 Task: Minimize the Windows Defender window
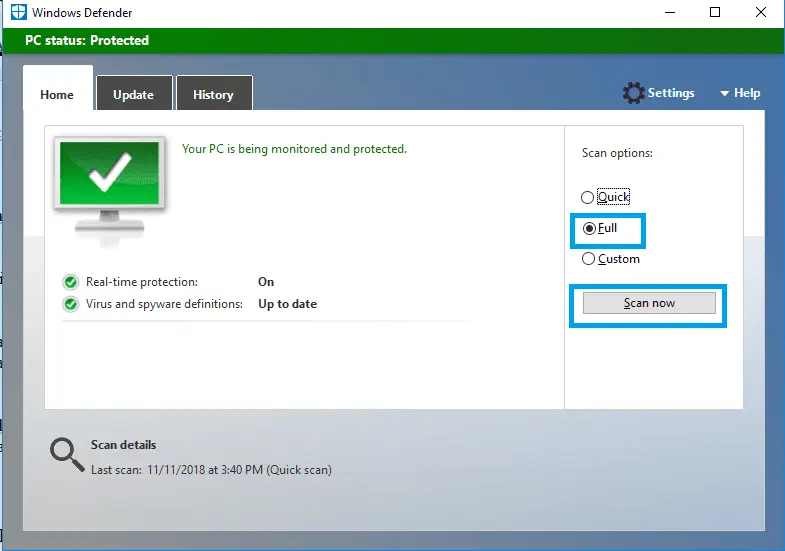pos(668,13)
